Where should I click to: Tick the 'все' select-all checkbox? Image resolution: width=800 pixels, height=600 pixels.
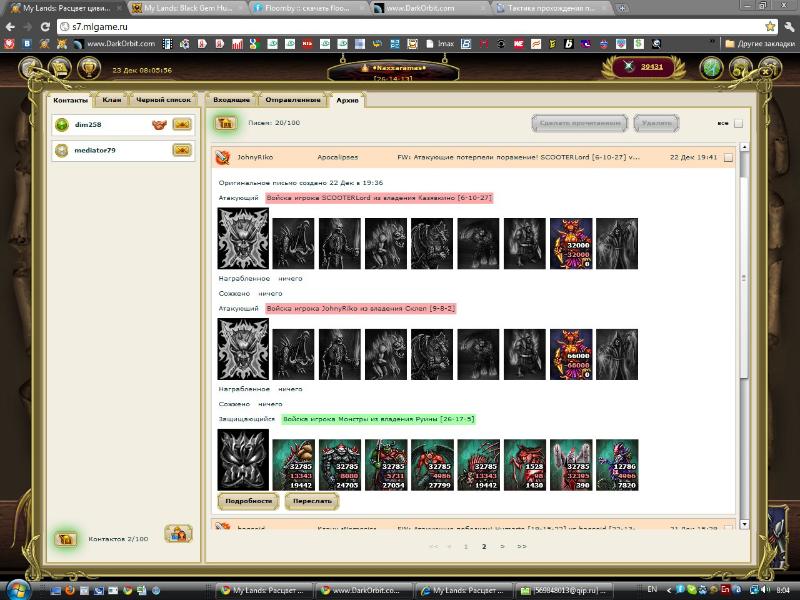[x=738, y=124]
